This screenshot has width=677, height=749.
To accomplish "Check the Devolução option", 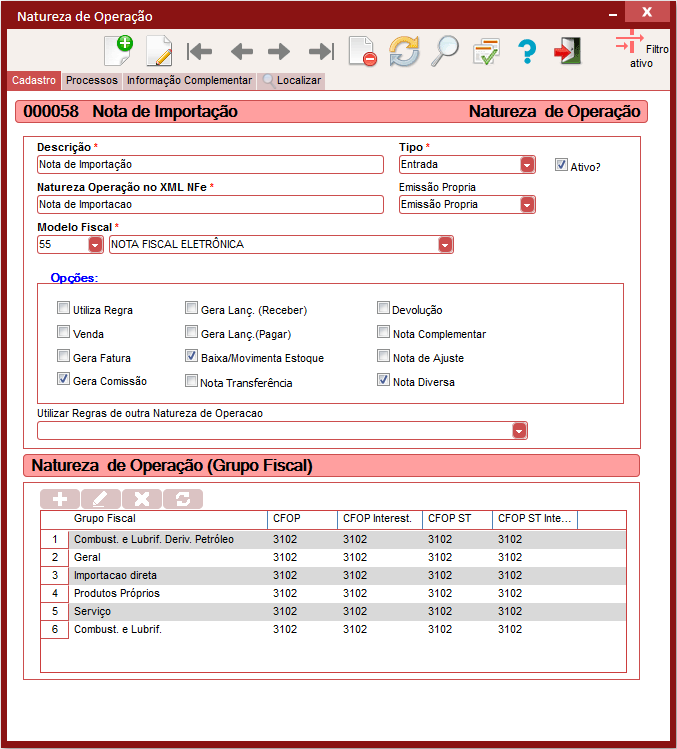I will (x=383, y=308).
